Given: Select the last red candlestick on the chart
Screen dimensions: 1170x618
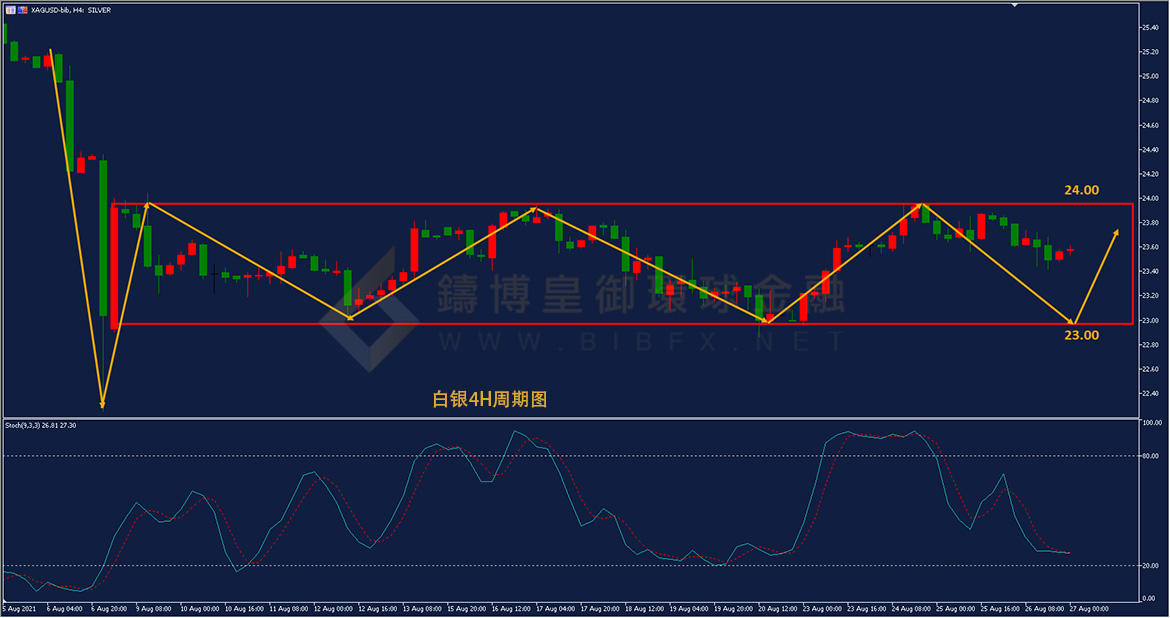Looking at the screenshot, I should 1070,250.
